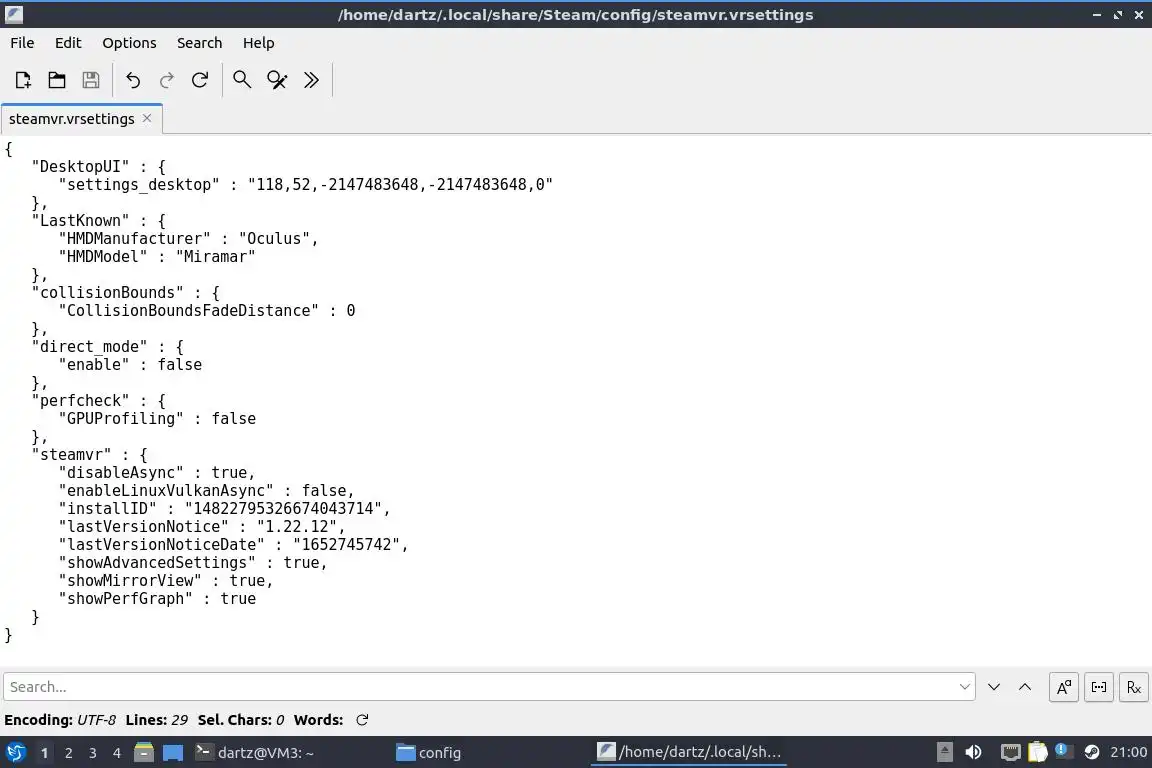Open the Lubuntu start menu
Viewport: 1152px width, 768px height.
click(16, 753)
